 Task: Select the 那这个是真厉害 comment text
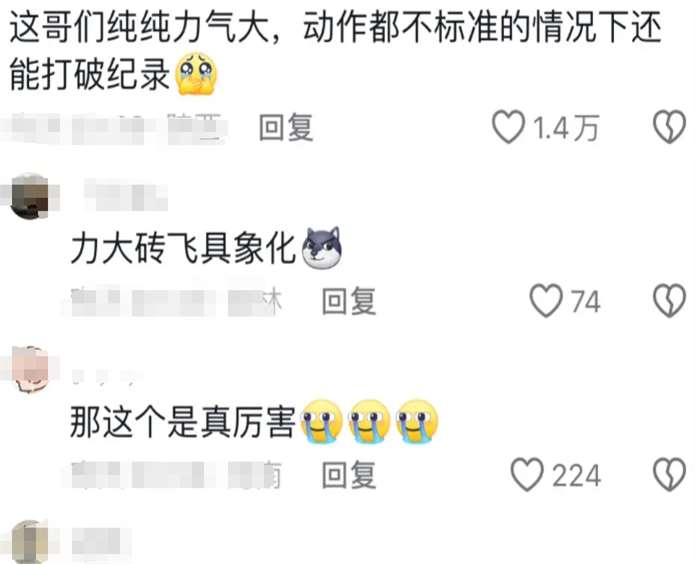(x=183, y=422)
